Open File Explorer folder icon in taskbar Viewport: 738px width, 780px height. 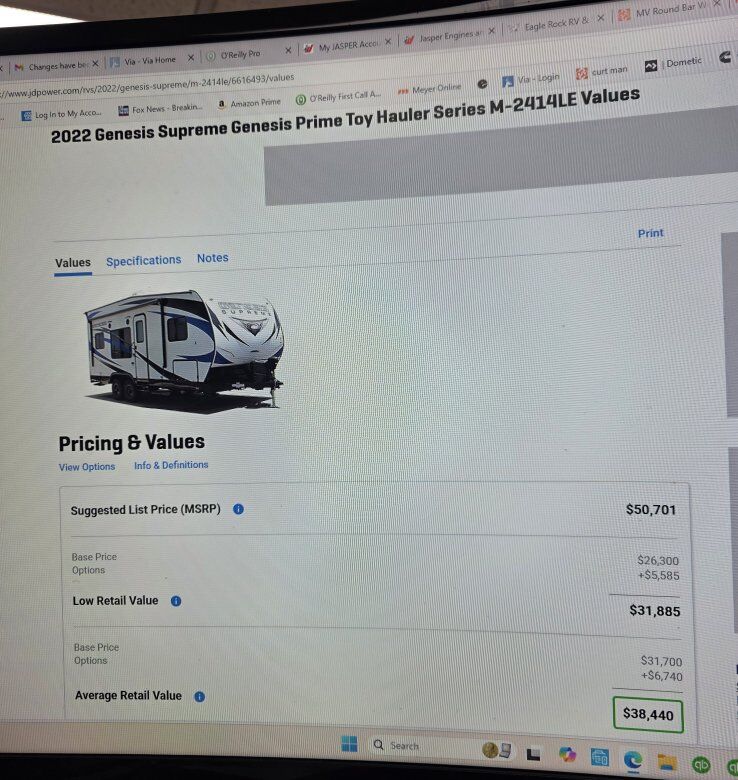tap(666, 762)
